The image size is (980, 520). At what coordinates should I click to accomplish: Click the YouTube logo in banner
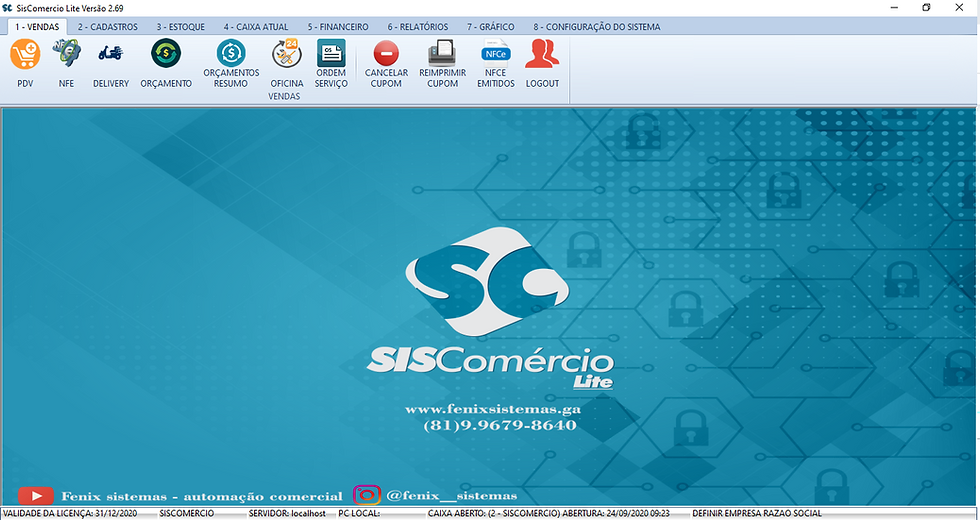(x=36, y=496)
